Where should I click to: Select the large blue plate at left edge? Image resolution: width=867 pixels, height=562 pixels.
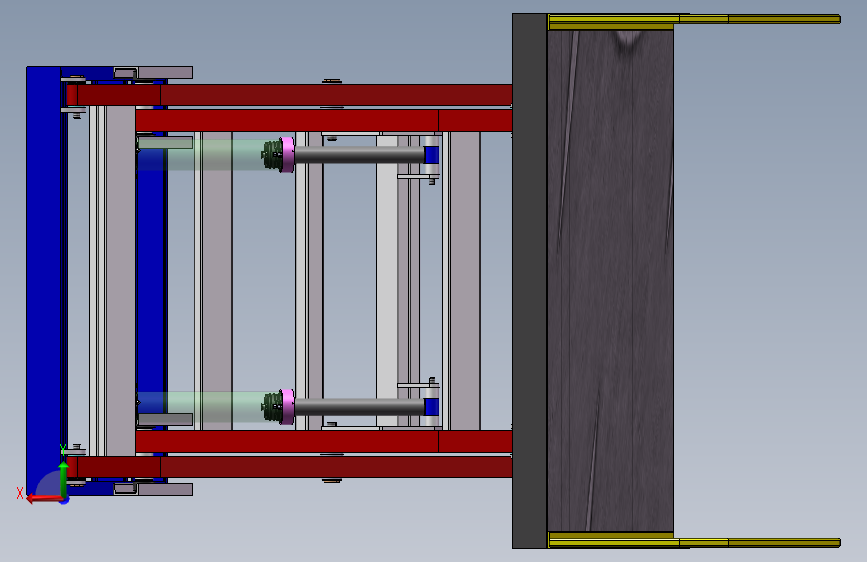click(44, 279)
